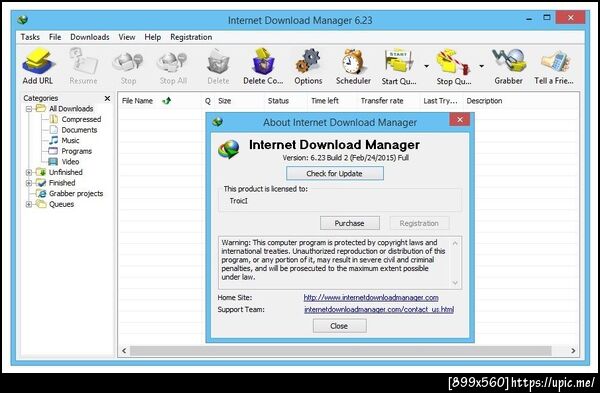
Task: Click the File Name sort arrow icon
Action: click(x=167, y=101)
